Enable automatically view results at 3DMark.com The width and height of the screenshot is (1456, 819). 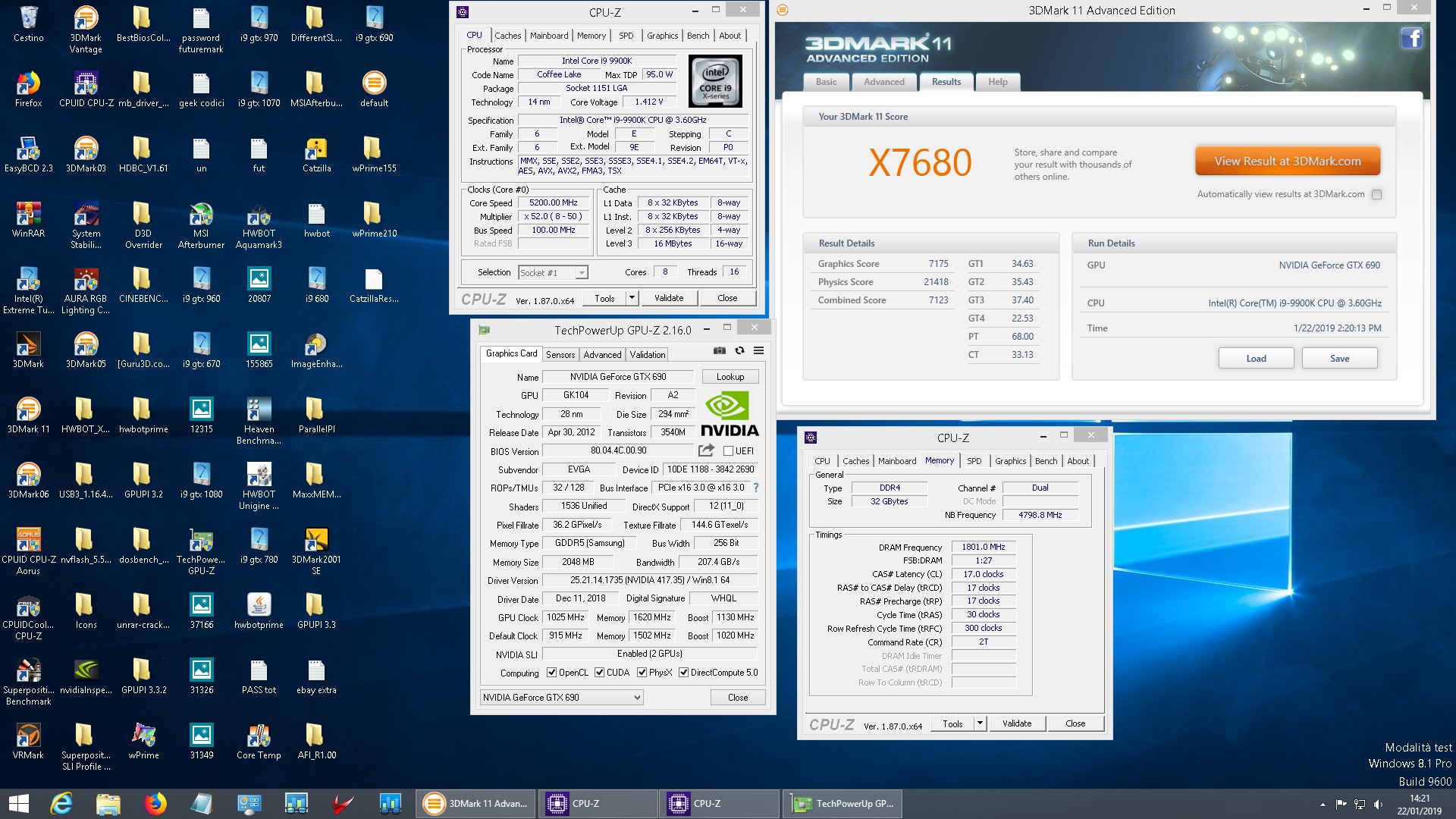coord(1376,195)
